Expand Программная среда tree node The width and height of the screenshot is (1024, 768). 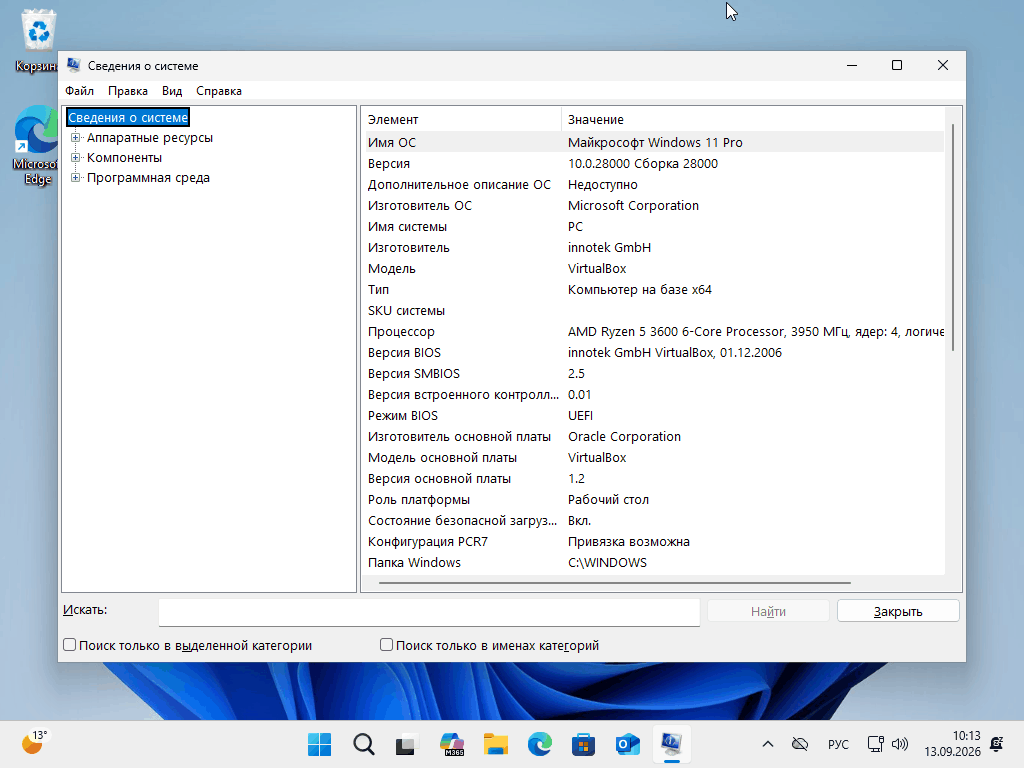point(76,178)
